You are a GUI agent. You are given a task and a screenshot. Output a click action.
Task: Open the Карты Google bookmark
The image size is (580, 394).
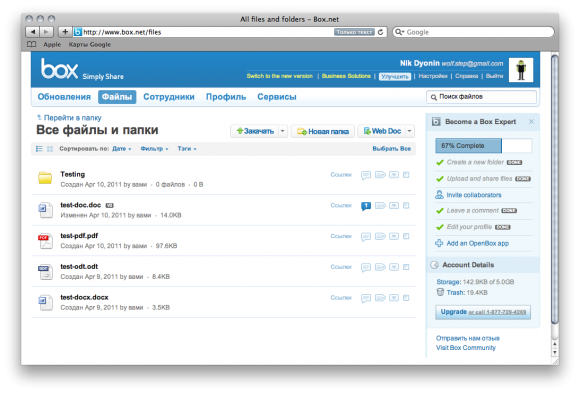tap(90, 44)
